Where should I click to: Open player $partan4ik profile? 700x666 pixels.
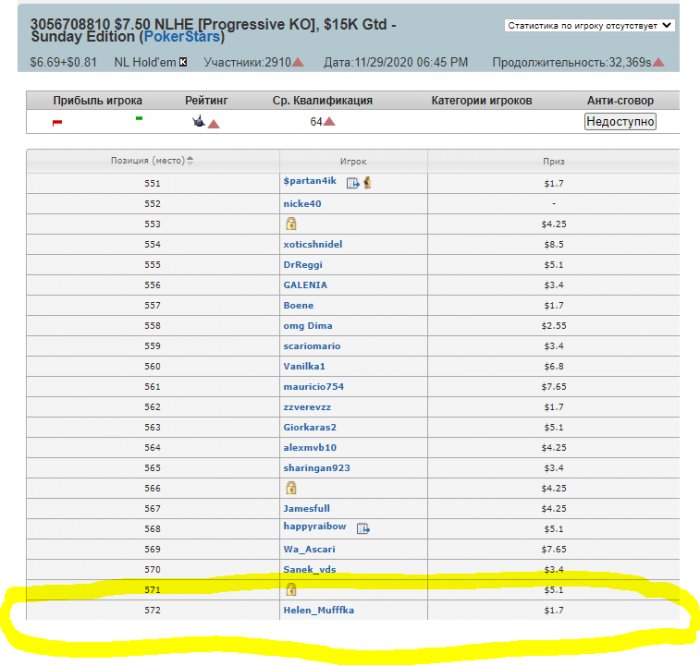pos(310,181)
